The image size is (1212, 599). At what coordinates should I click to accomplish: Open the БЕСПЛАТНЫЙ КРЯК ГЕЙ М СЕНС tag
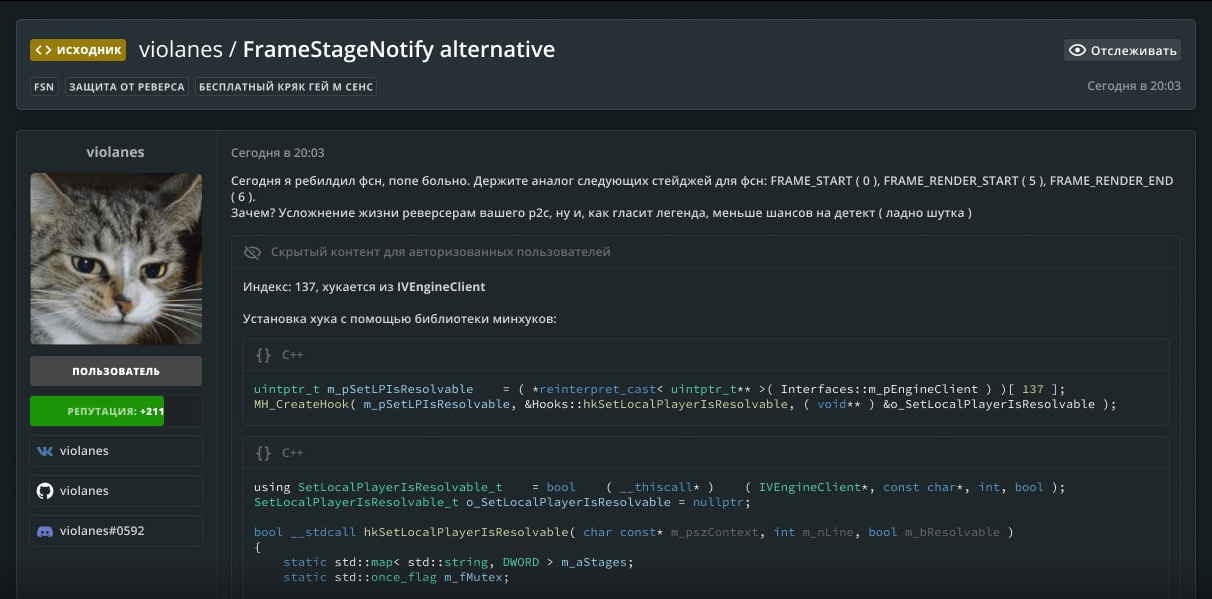pyautogui.click(x=285, y=87)
